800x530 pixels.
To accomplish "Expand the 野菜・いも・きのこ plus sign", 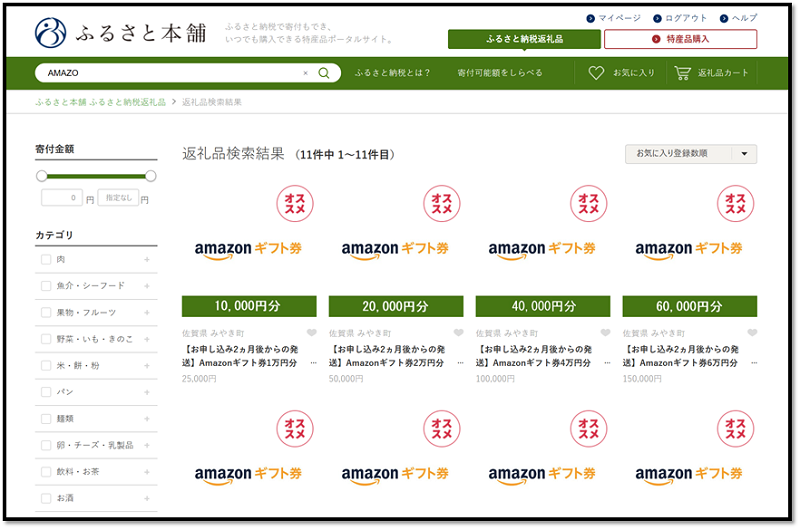I will click(147, 339).
